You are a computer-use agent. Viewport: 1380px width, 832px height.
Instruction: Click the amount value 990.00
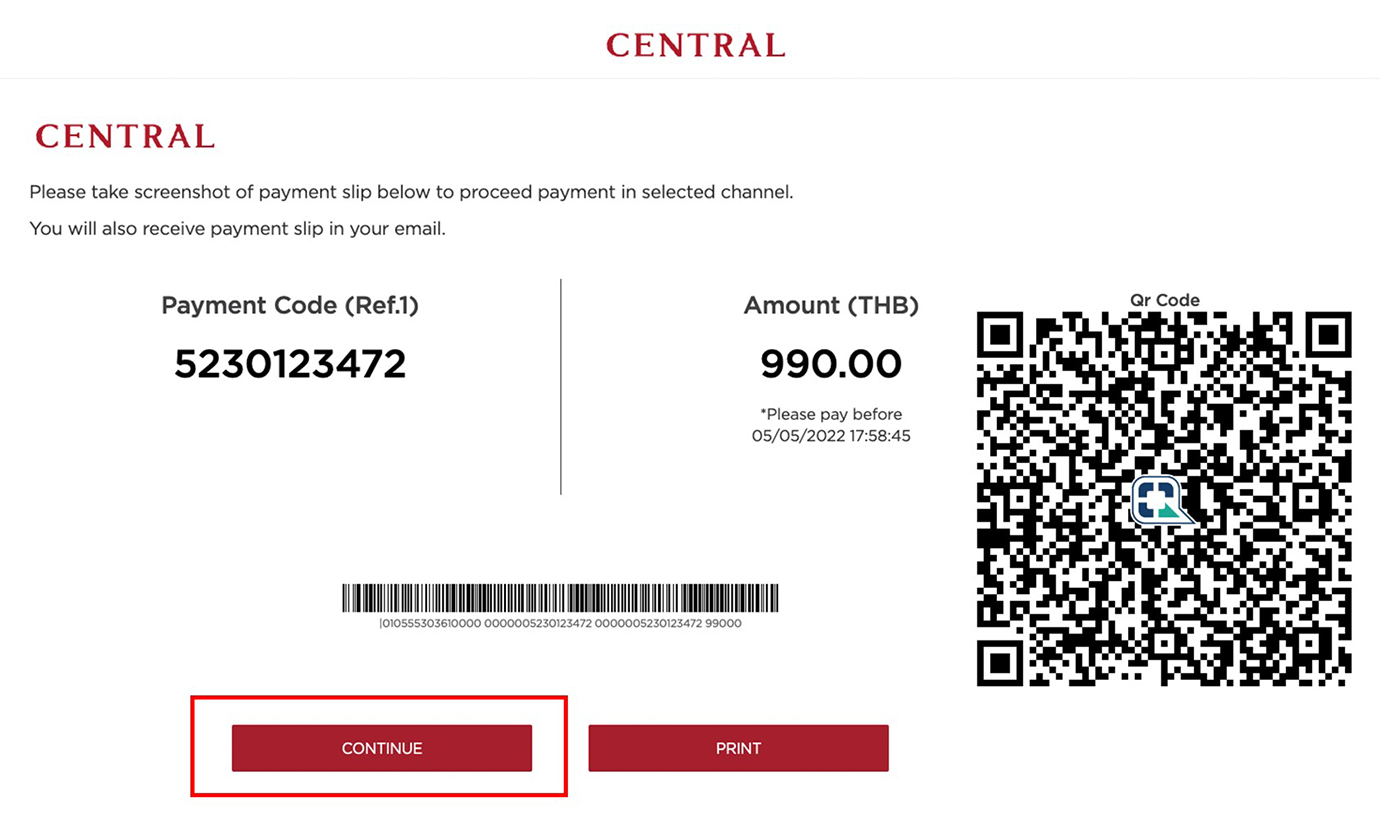pyautogui.click(x=831, y=364)
